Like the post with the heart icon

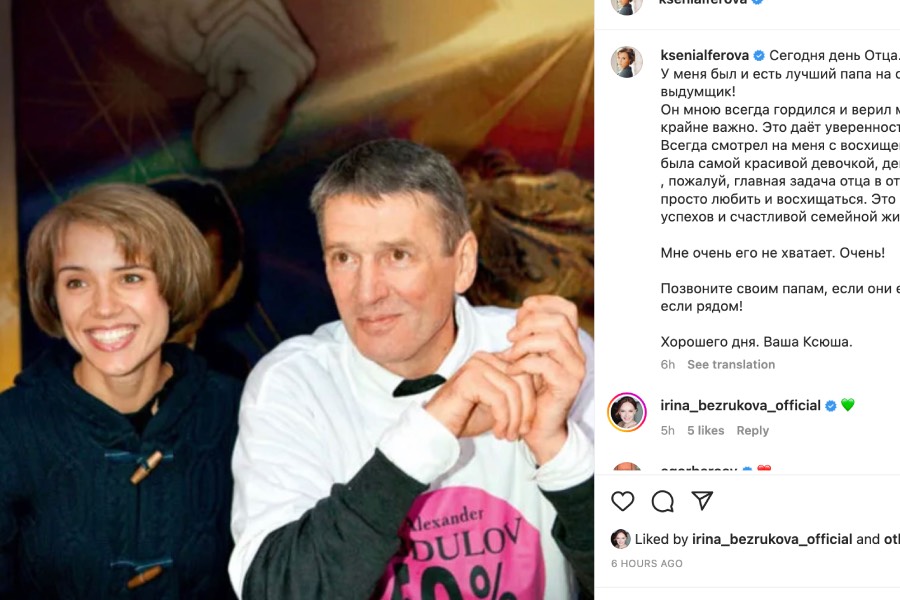622,501
